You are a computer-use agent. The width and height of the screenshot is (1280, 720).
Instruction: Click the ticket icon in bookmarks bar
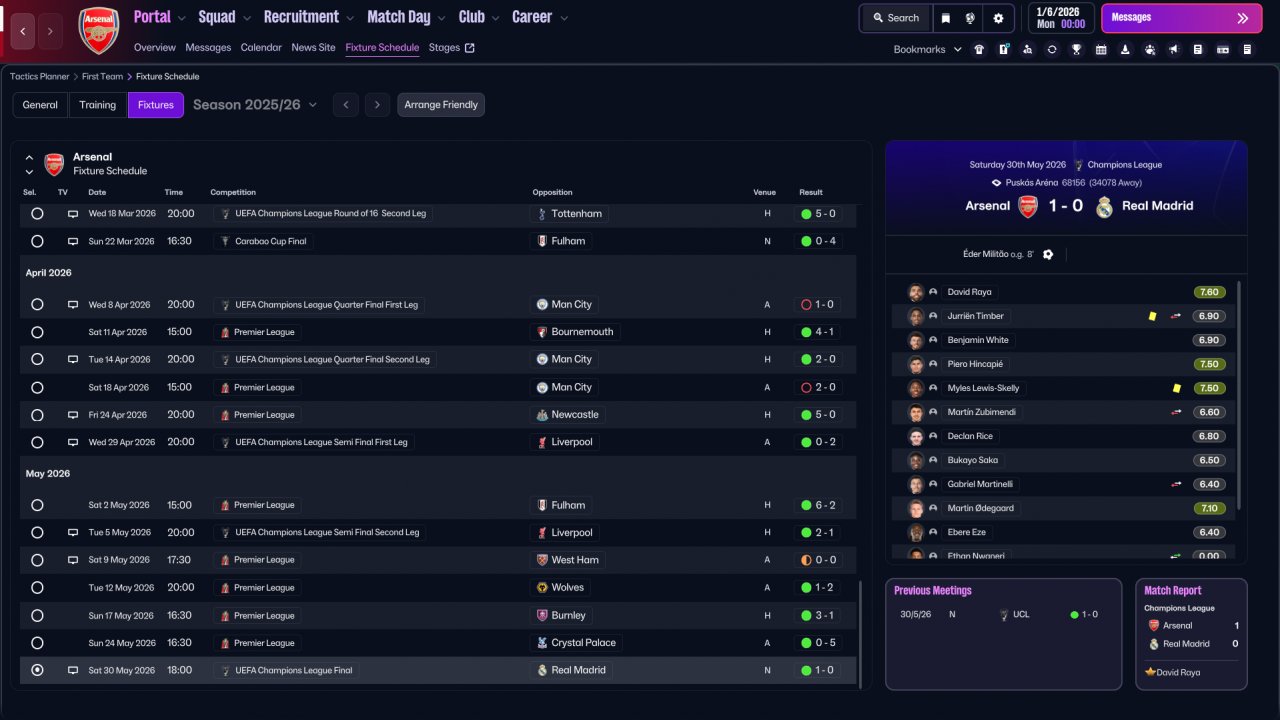1222,49
